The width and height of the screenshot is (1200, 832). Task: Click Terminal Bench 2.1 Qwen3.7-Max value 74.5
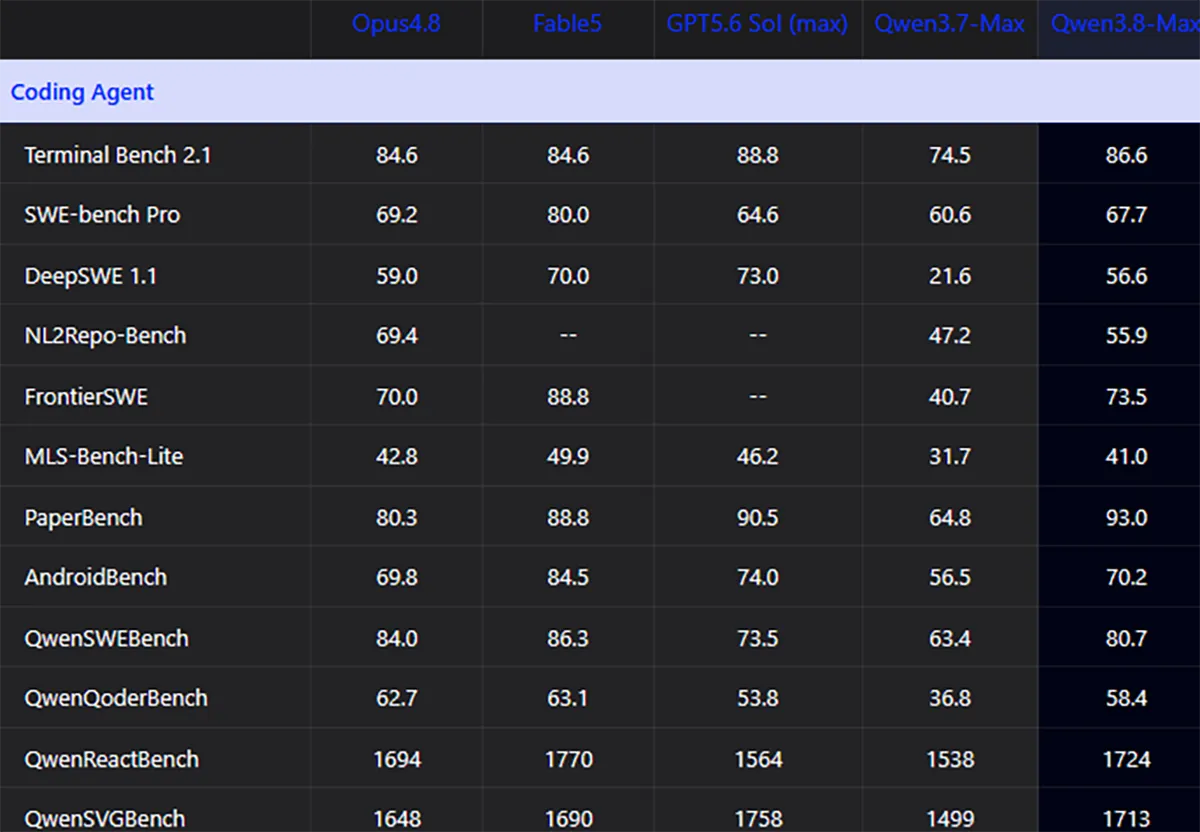click(x=950, y=155)
